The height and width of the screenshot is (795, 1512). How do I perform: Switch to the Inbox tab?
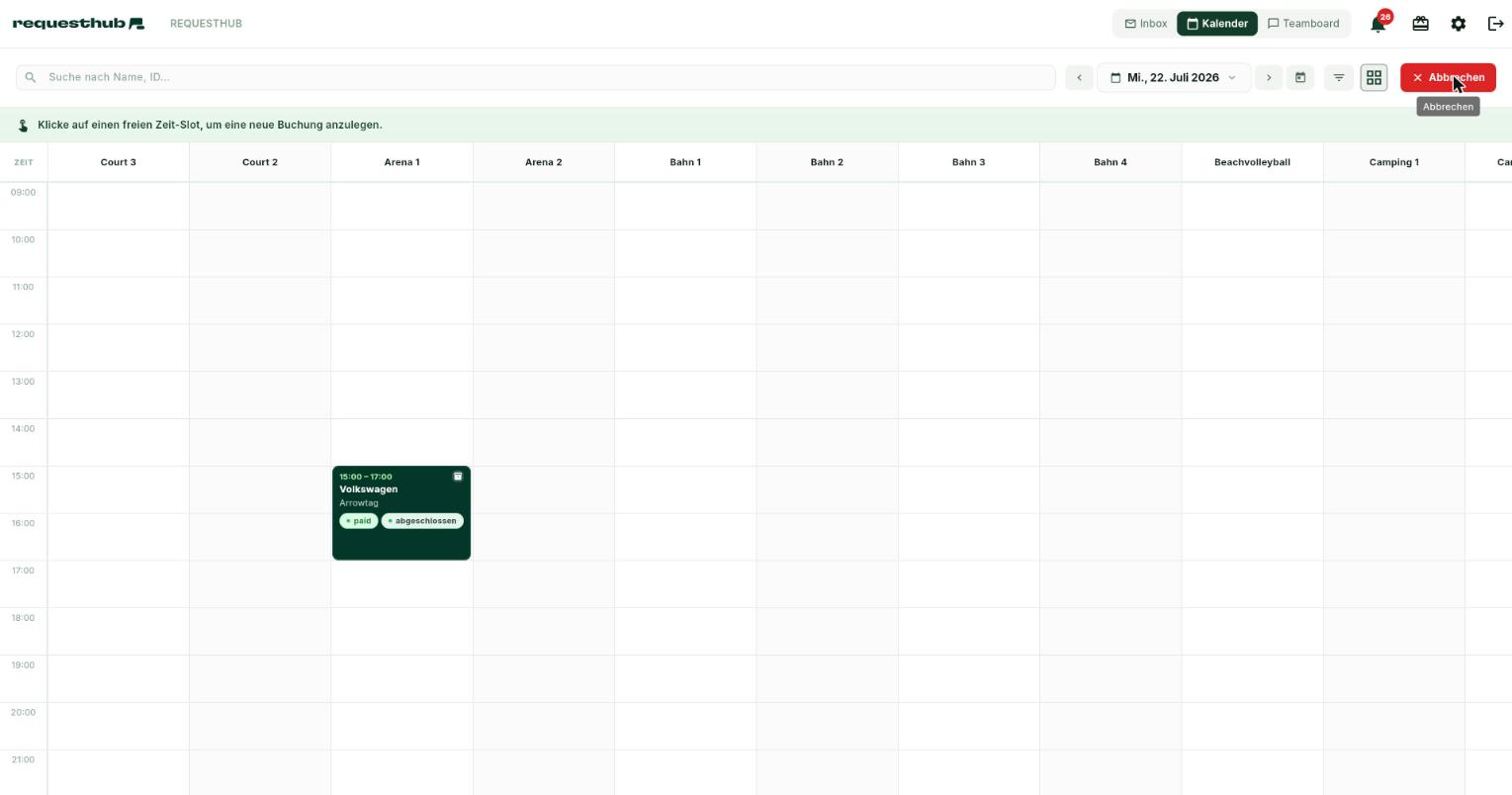1145,24
